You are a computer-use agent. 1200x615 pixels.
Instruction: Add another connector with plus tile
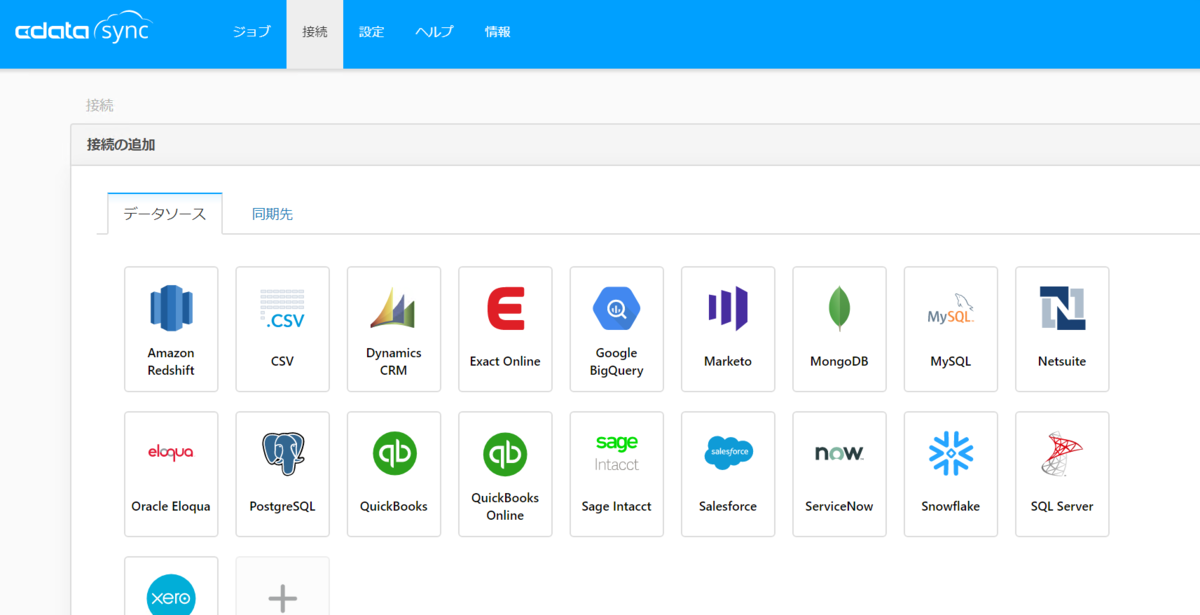tap(282, 587)
